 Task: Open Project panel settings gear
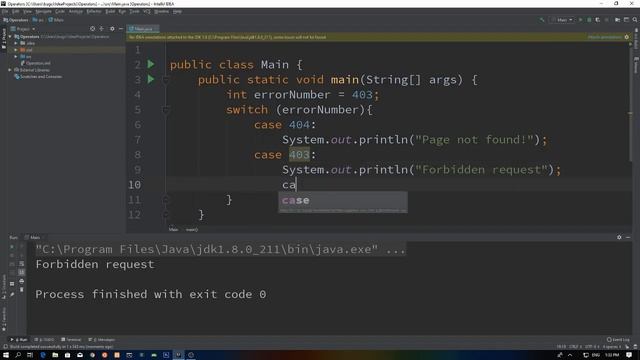tap(112, 29)
